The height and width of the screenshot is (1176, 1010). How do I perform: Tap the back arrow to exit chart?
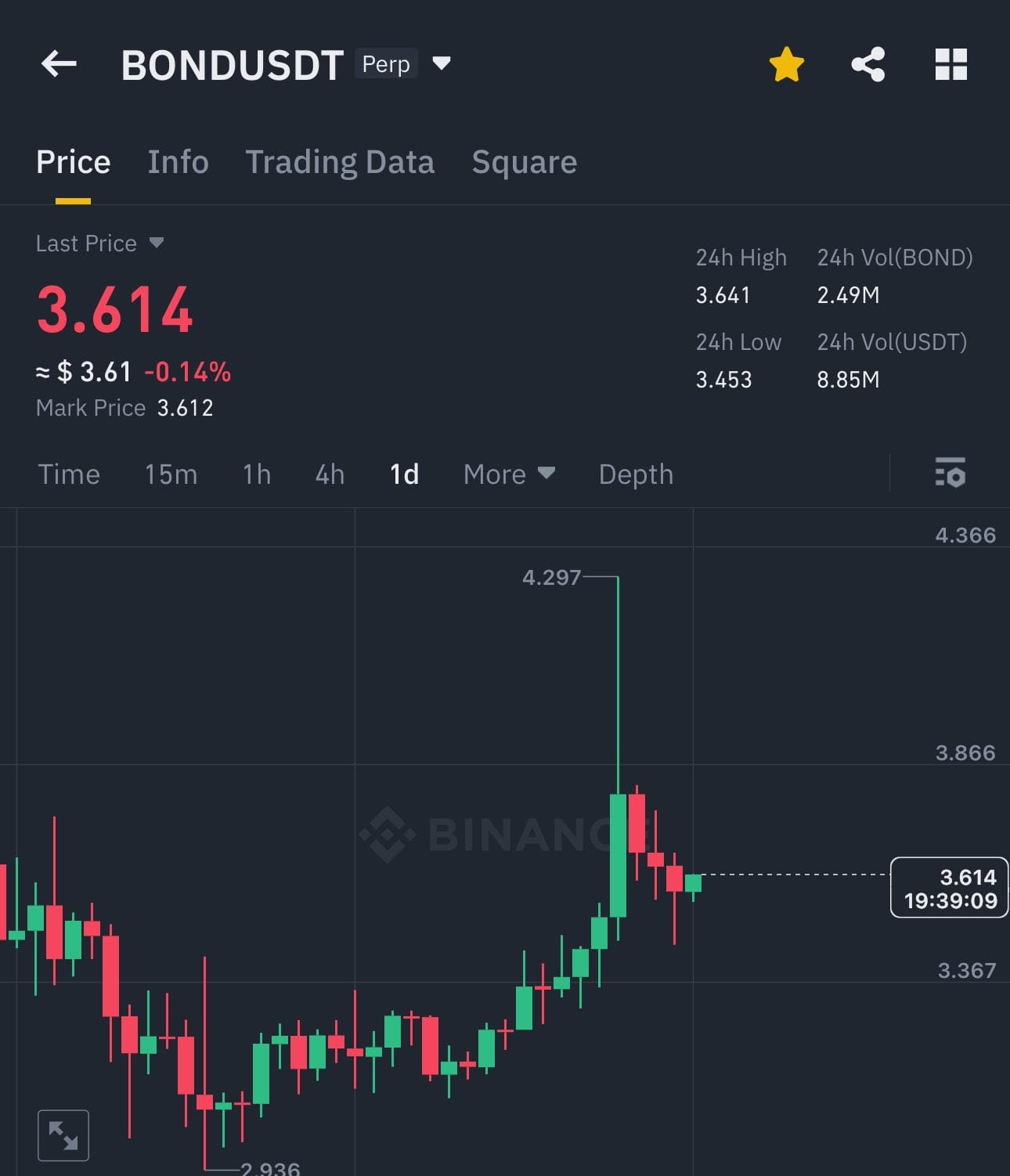[59, 64]
